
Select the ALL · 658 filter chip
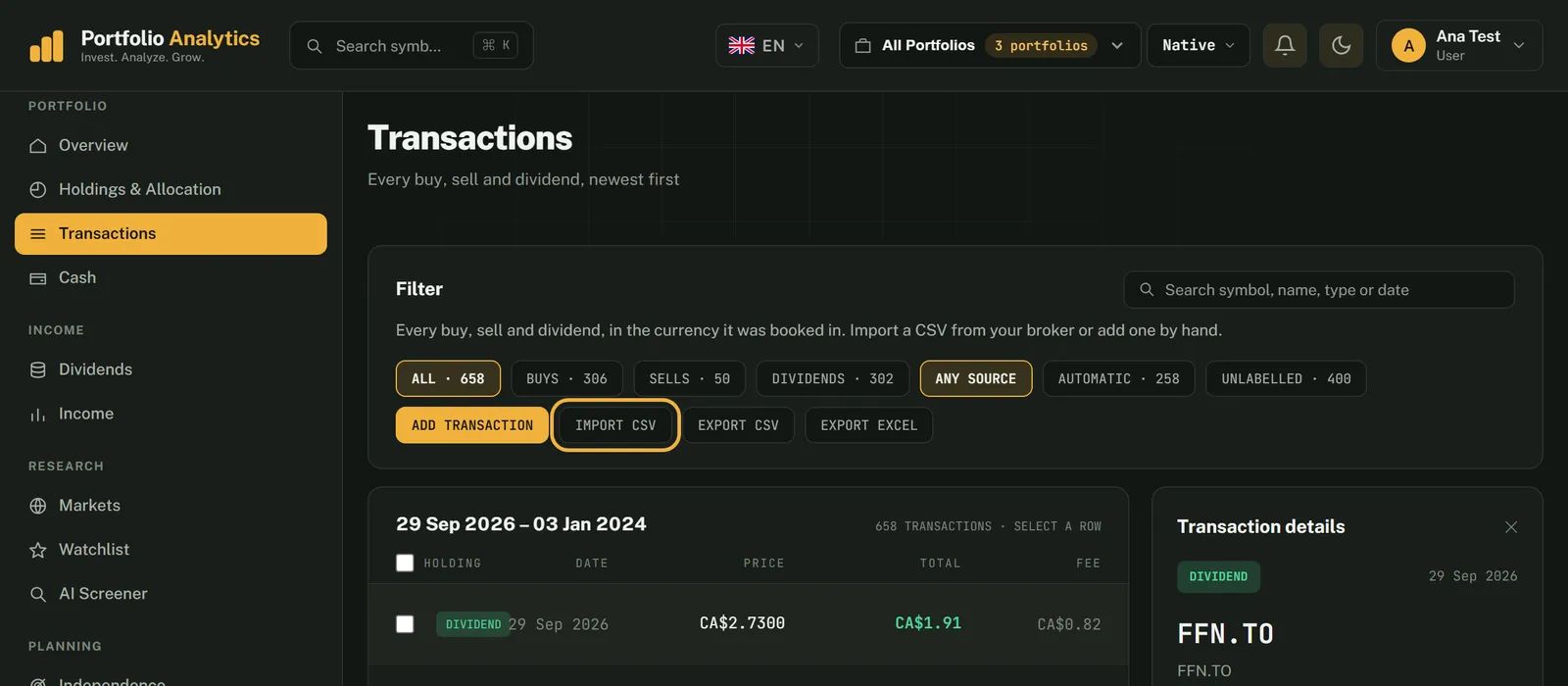coord(448,378)
